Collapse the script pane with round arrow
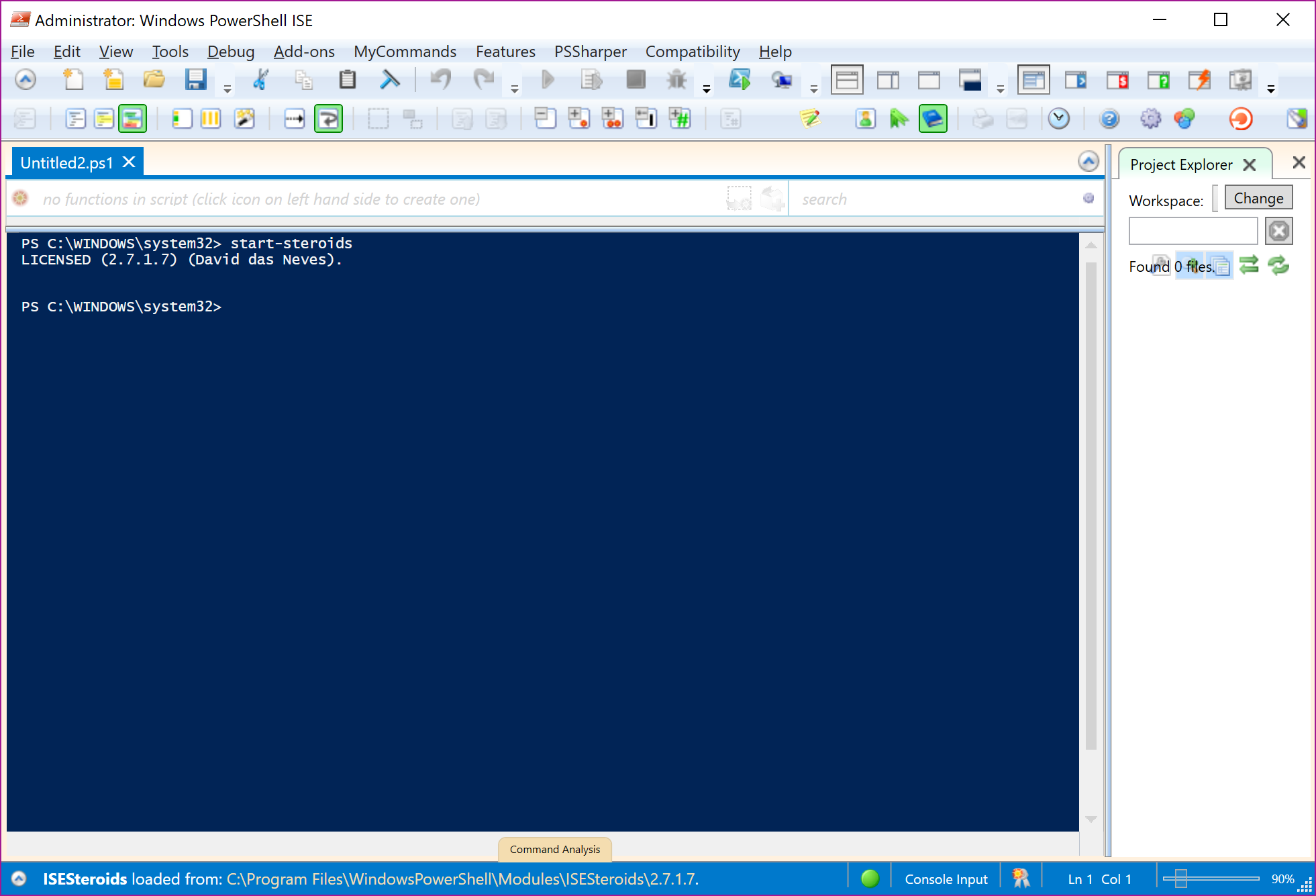The image size is (1316, 896). pos(1088,161)
